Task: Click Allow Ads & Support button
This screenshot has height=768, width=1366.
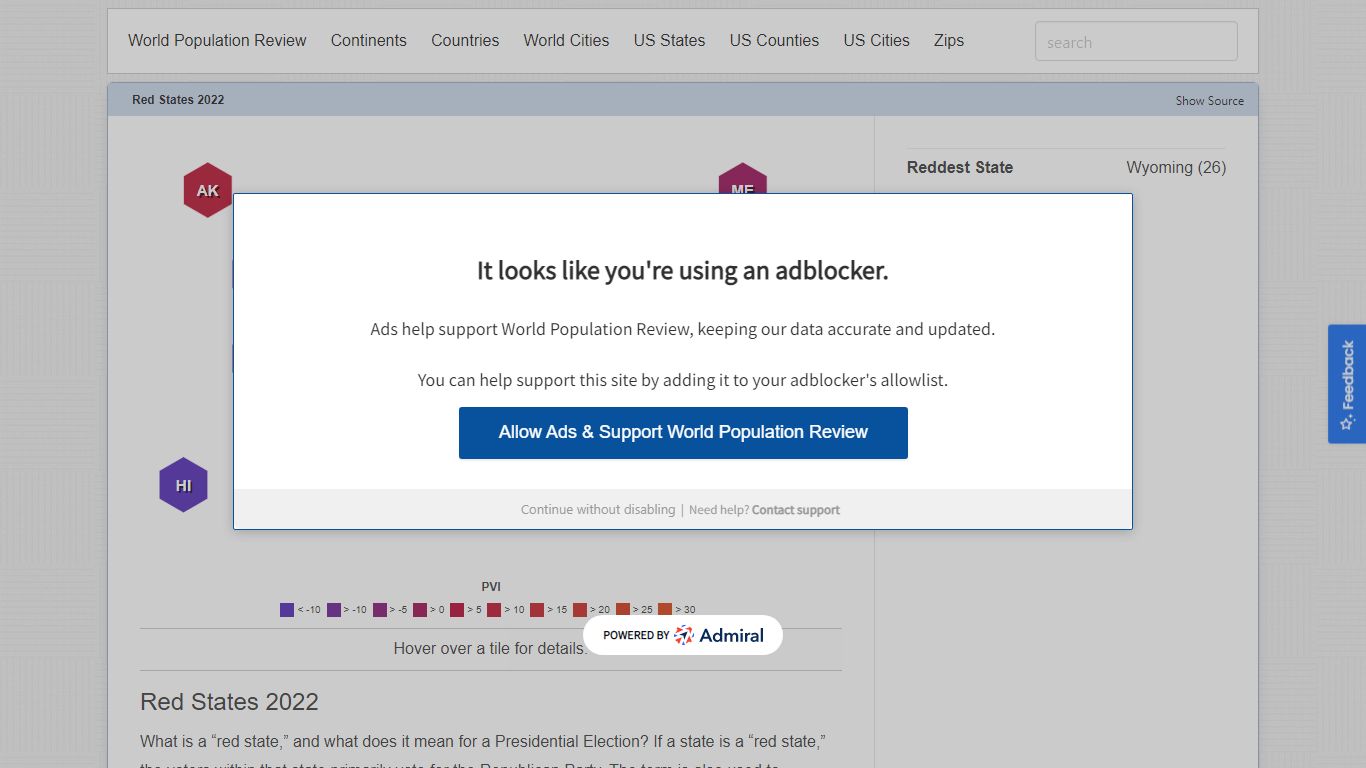Action: tap(683, 433)
